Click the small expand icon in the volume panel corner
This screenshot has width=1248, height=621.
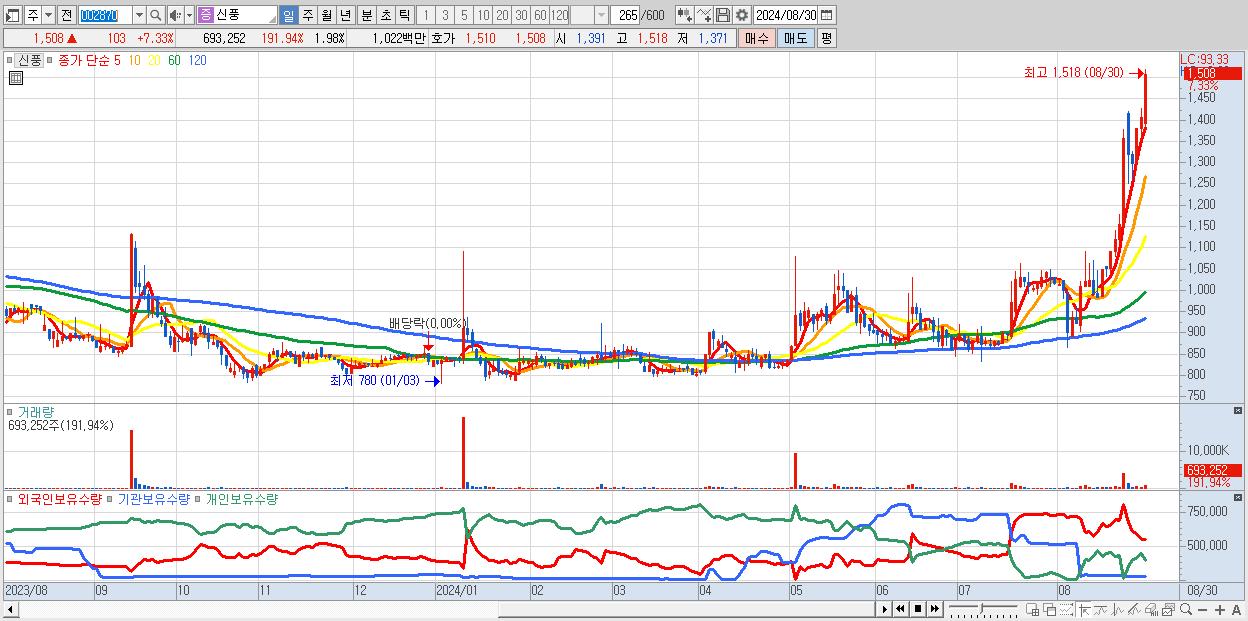1237,411
